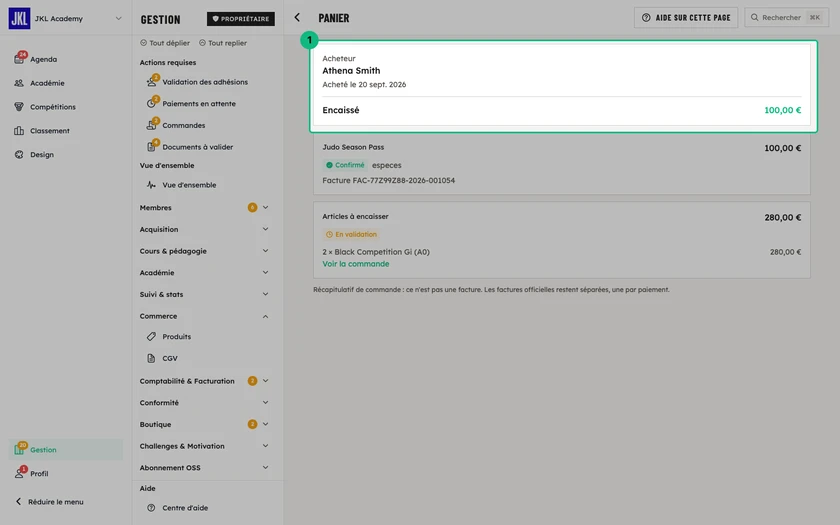Viewport: 840px width, 525px height.
Task: Click the Tout replier icon
Action: click(202, 43)
